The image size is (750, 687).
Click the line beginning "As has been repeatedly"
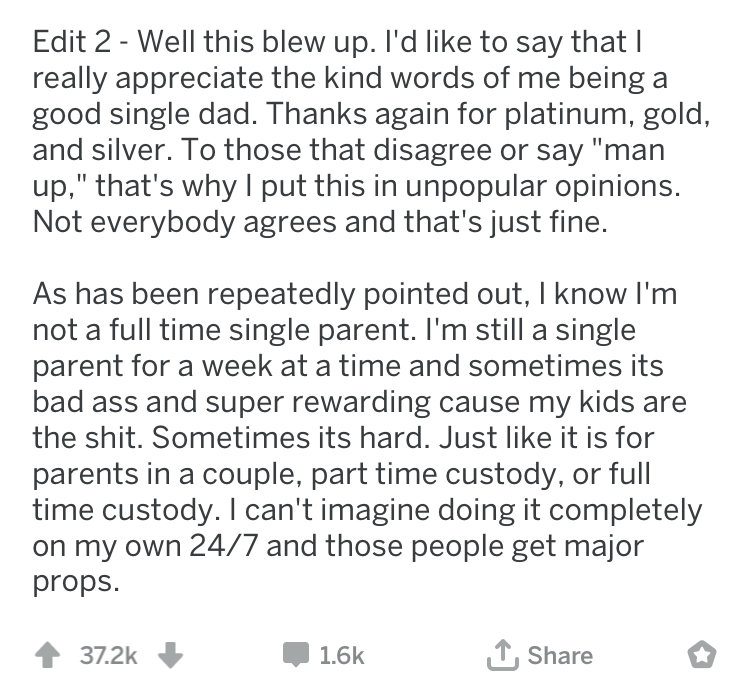(x=355, y=294)
